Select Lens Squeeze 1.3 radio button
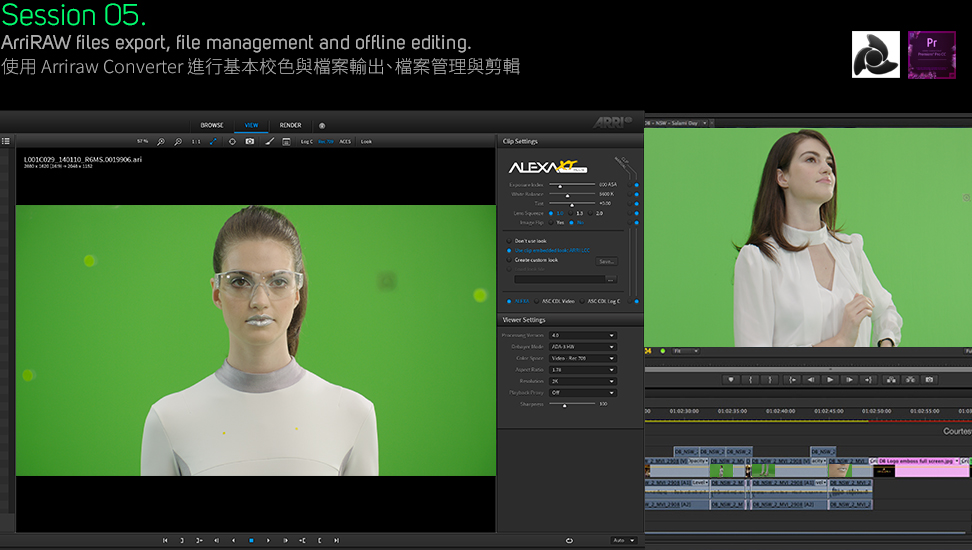This screenshot has width=972, height=550. pos(571,213)
